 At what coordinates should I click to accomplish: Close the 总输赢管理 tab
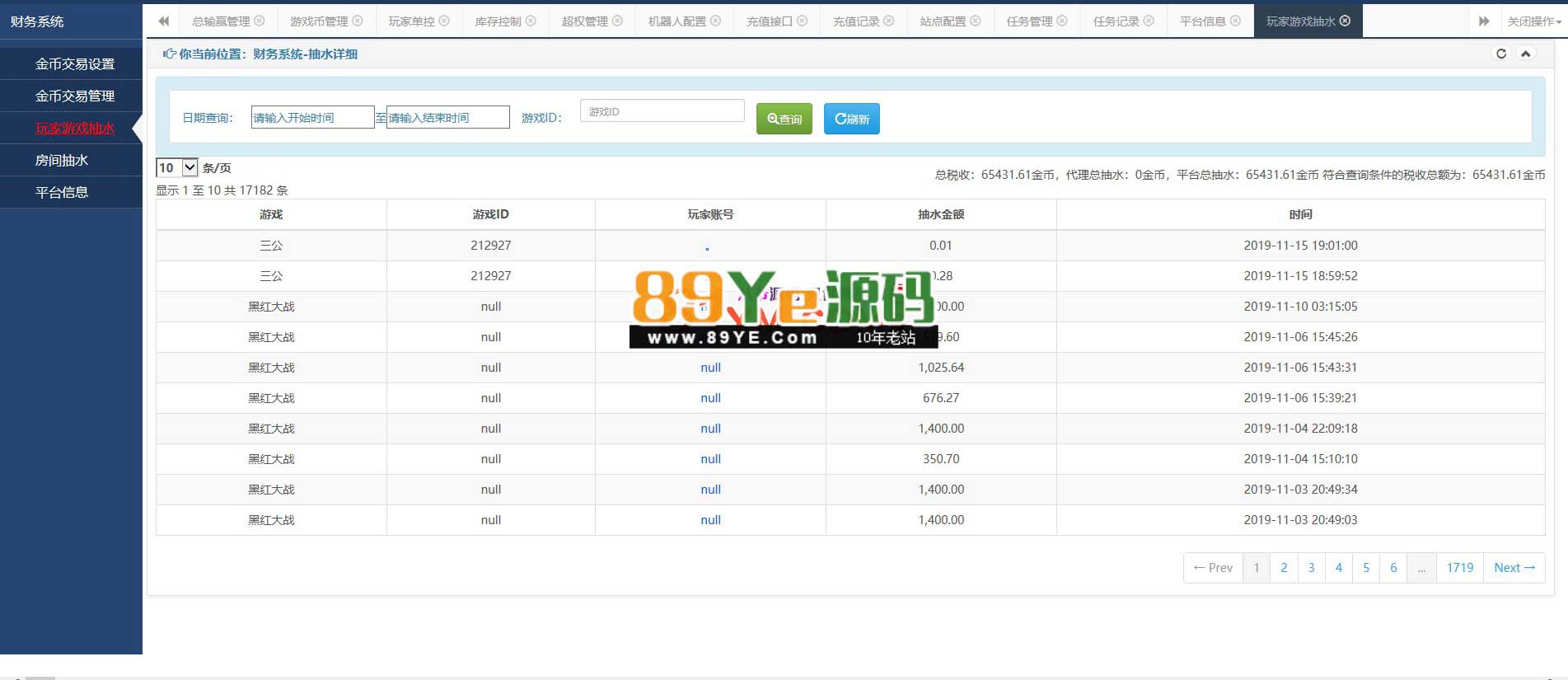click(x=260, y=21)
